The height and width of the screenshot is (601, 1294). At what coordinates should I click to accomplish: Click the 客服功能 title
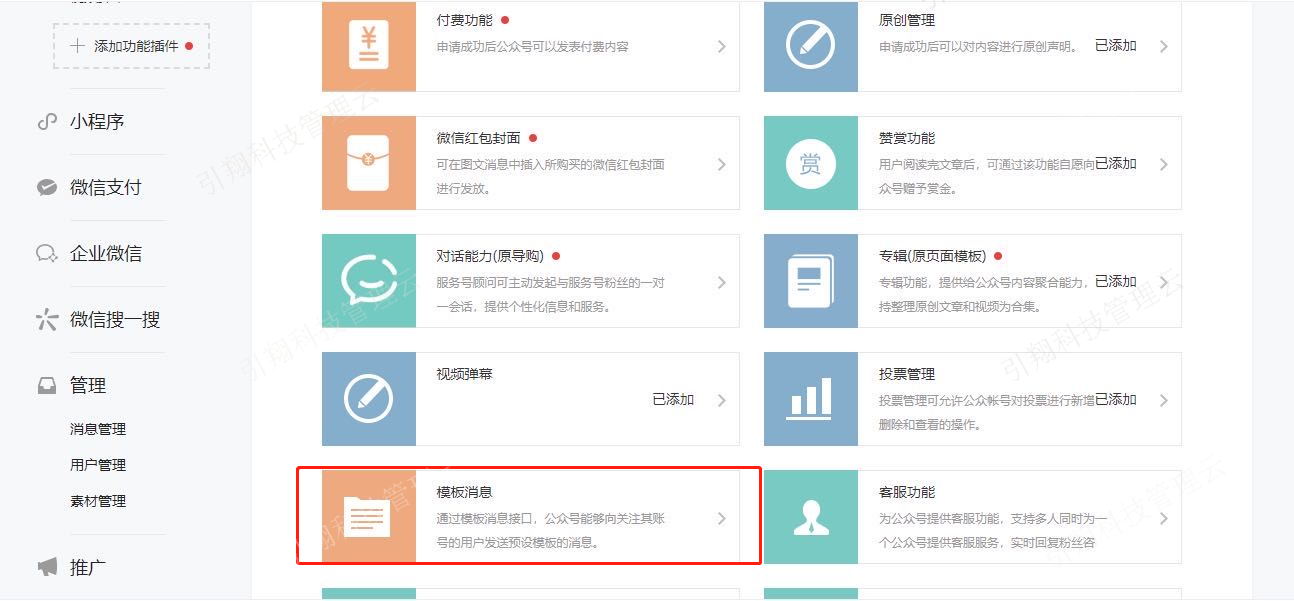point(907,492)
